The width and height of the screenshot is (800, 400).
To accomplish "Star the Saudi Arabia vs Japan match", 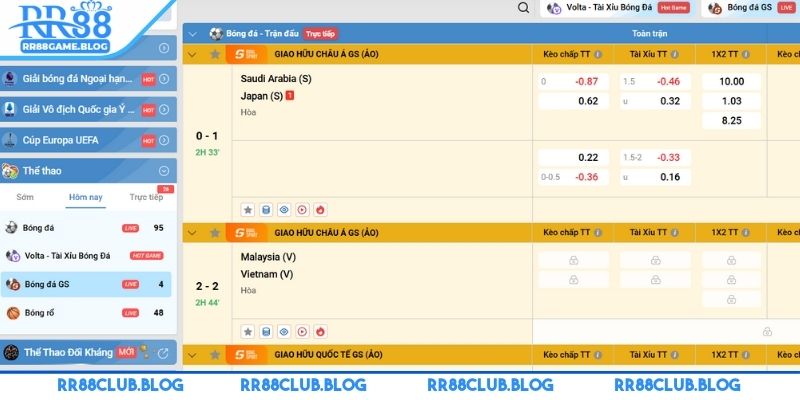I will [248, 210].
